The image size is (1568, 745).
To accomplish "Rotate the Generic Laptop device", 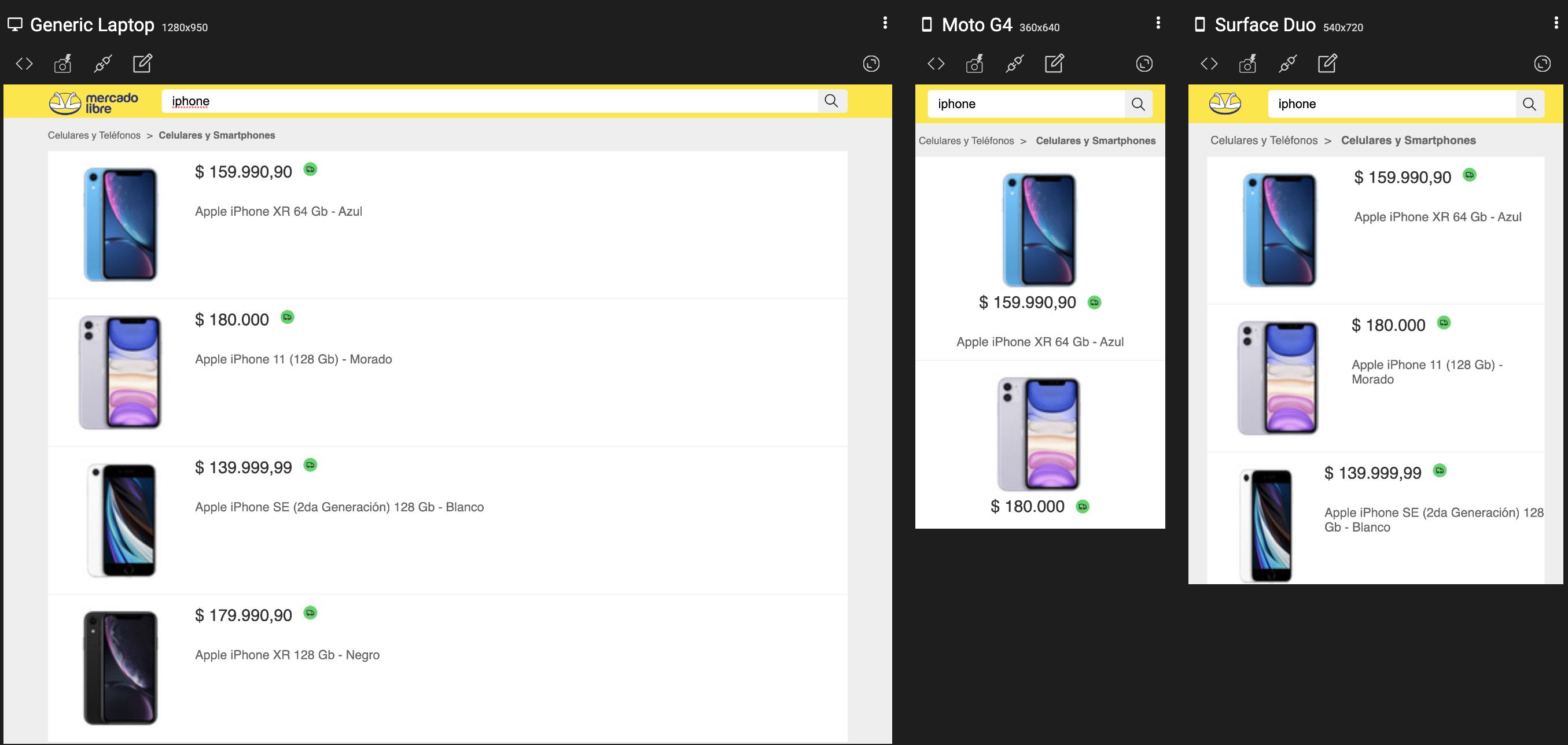I will pos(871,63).
